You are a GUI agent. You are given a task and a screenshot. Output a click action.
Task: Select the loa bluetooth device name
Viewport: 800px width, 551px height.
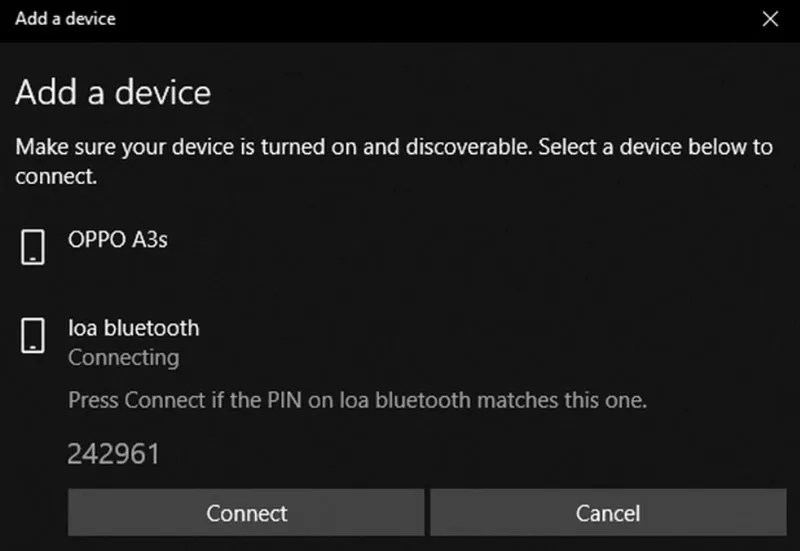tap(133, 328)
